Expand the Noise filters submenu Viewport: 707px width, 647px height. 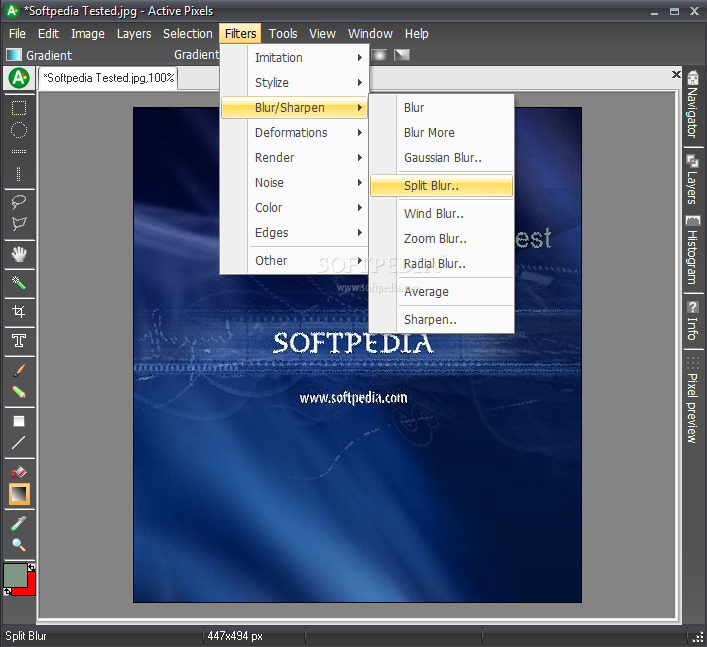(294, 183)
